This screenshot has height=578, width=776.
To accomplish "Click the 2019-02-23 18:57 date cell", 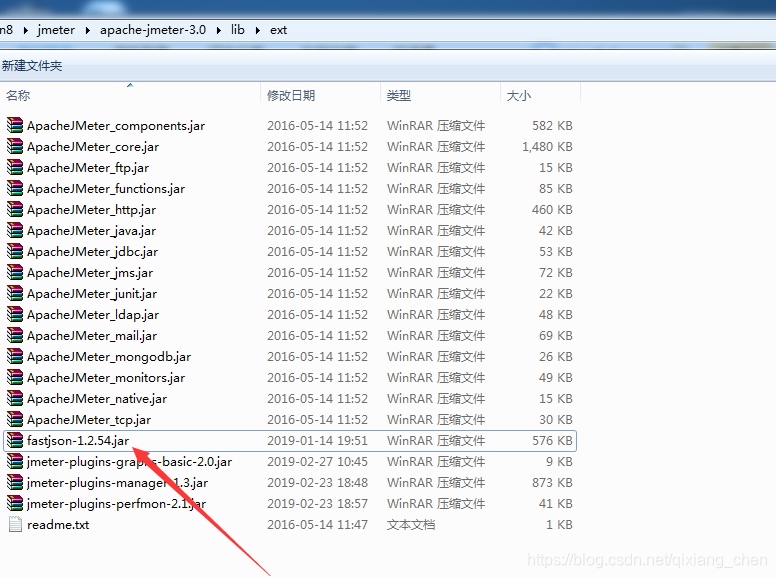I will tap(317, 504).
